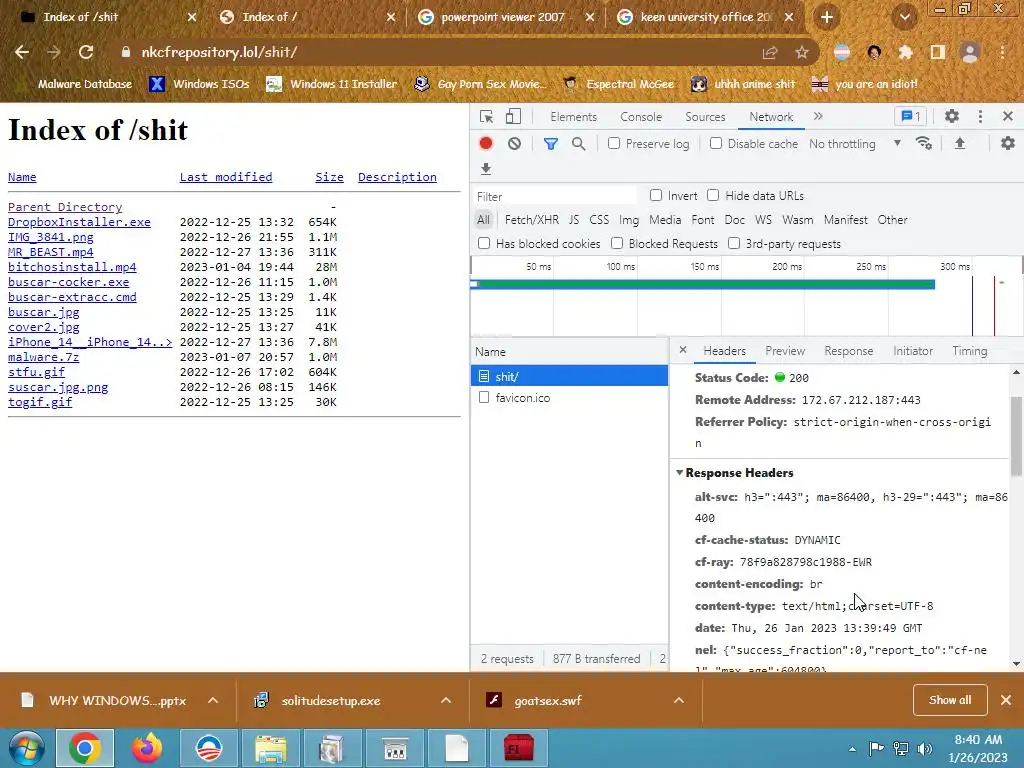Close the request details pane
The image size is (1024, 768).
[x=682, y=350]
